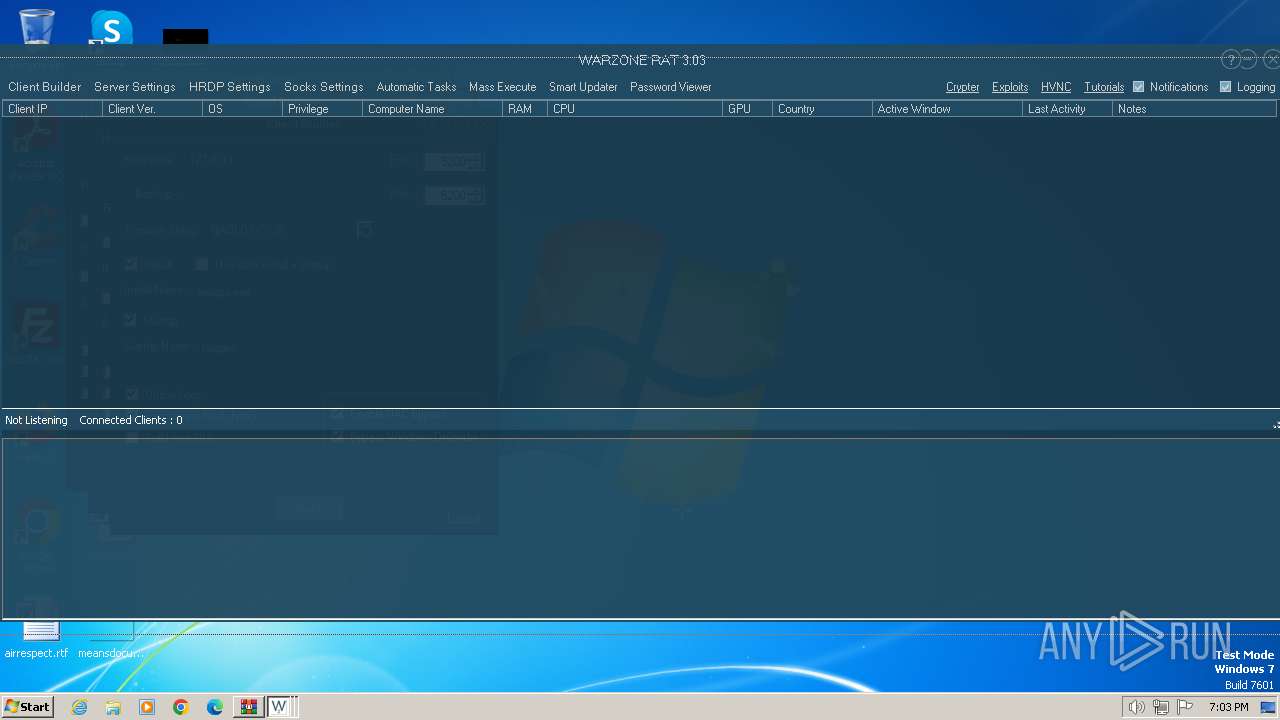1280x720 pixels.
Task: Open Mass Execute menu
Action: [x=502, y=87]
